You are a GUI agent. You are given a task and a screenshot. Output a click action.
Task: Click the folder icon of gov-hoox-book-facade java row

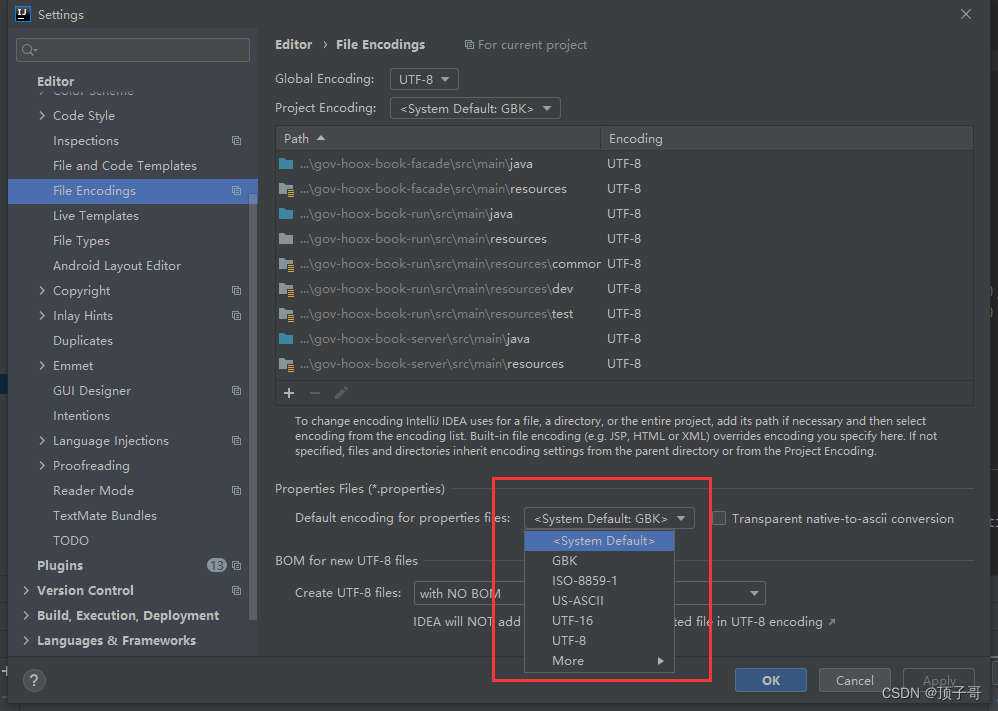[x=286, y=164]
